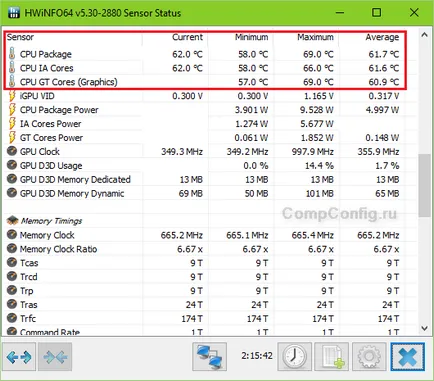The width and height of the screenshot is (434, 381).
Task: Open the network monitors connection button
Action: [x=209, y=357]
